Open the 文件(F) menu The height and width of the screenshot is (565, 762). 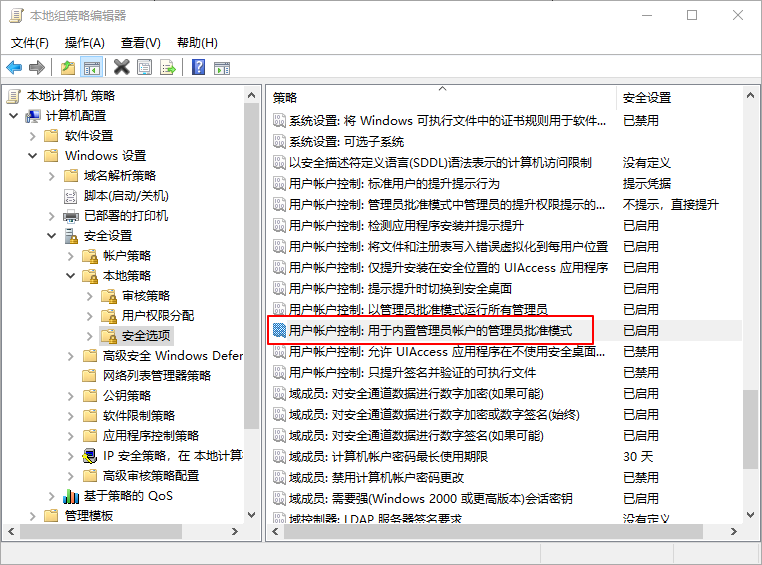tap(30, 43)
